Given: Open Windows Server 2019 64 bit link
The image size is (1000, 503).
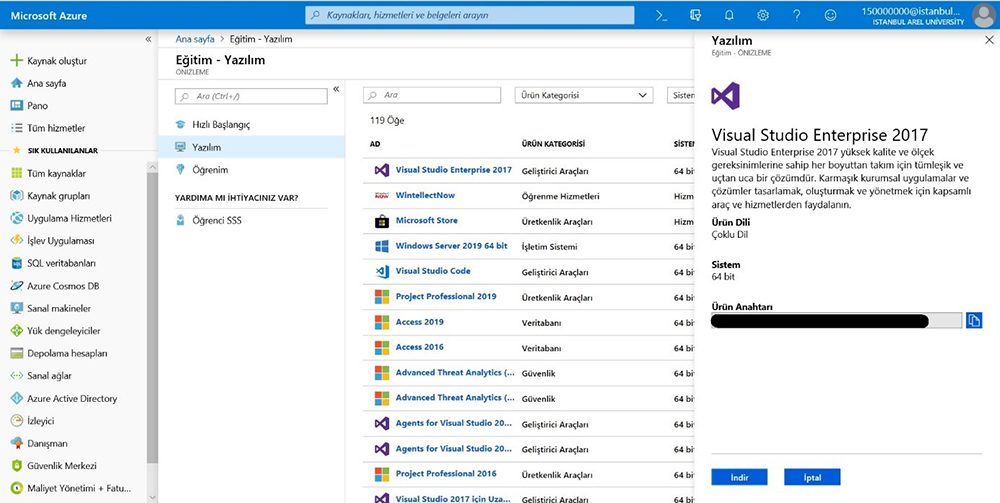Looking at the screenshot, I should point(452,245).
